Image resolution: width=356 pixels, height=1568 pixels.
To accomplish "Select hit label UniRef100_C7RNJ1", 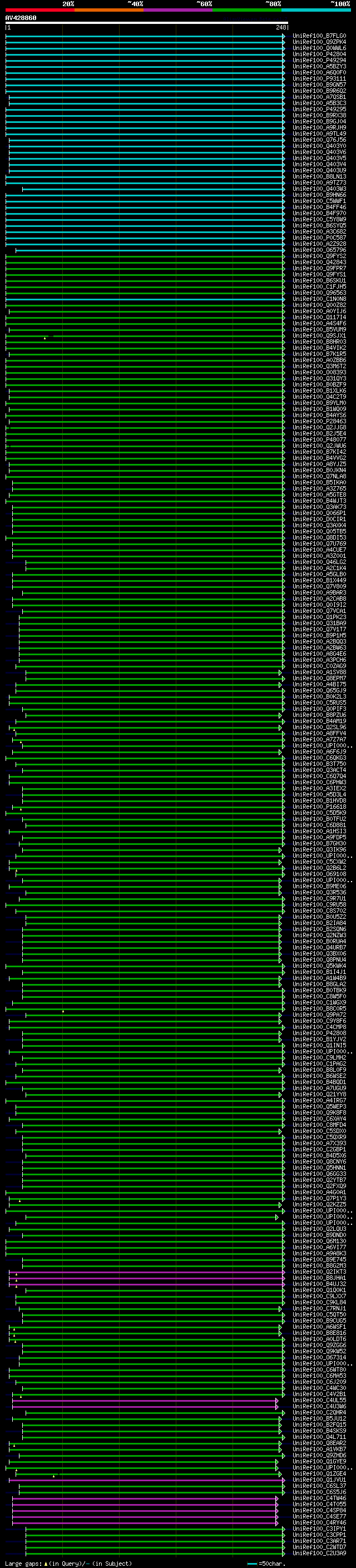I will click(x=319, y=1308).
